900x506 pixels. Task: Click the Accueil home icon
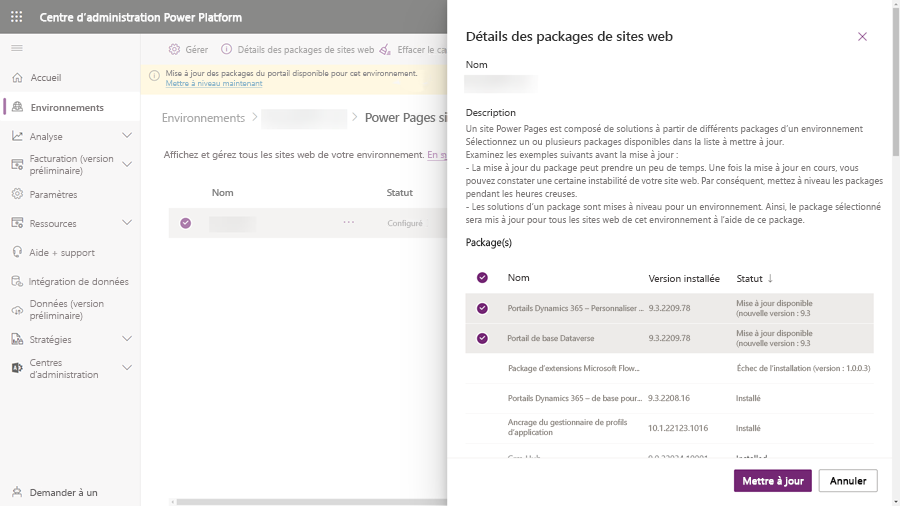pos(17,77)
